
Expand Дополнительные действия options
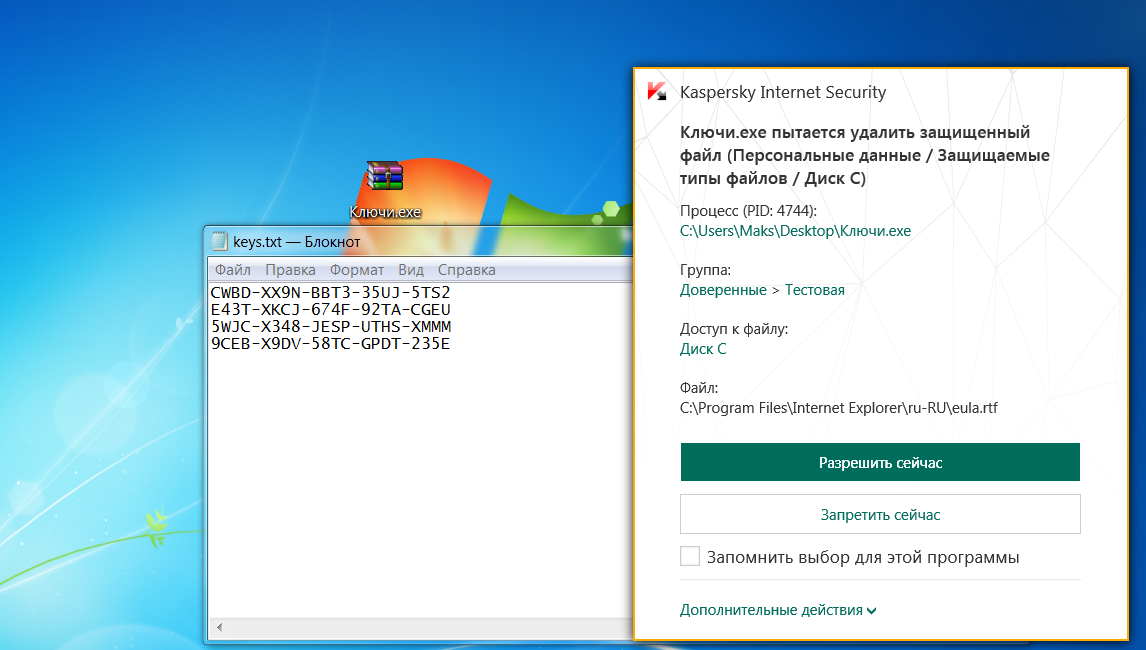[778, 610]
